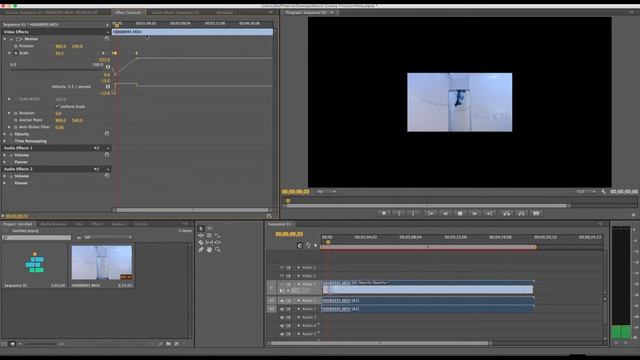Screen dimensions: 640x360
Task: Select the Razor tool
Action: pos(201,242)
